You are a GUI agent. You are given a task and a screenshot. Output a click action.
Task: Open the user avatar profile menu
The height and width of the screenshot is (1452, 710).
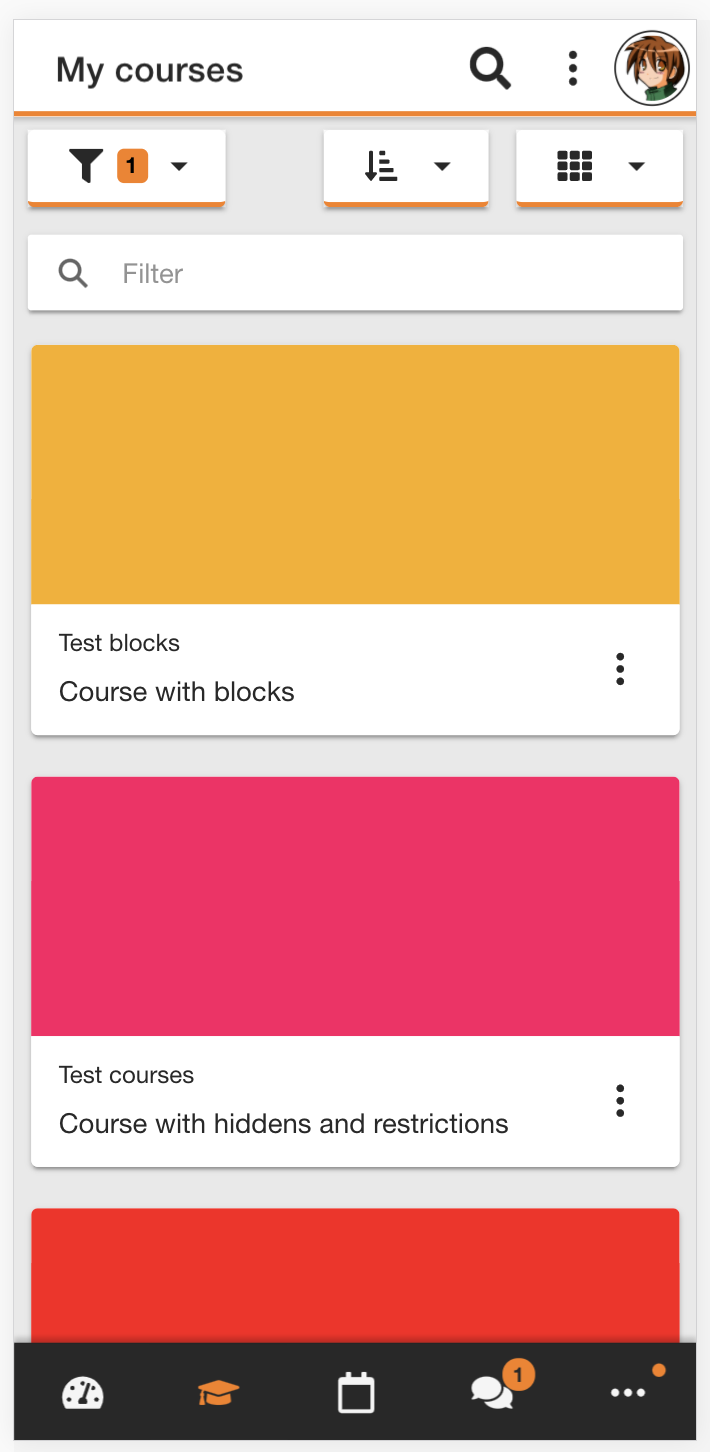tap(651, 68)
